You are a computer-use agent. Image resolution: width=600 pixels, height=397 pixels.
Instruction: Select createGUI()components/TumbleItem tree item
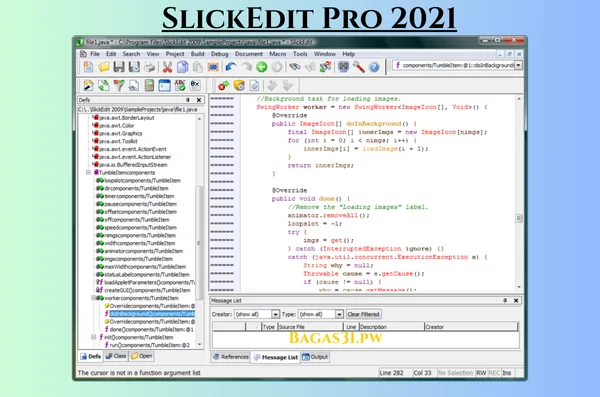pos(147,290)
